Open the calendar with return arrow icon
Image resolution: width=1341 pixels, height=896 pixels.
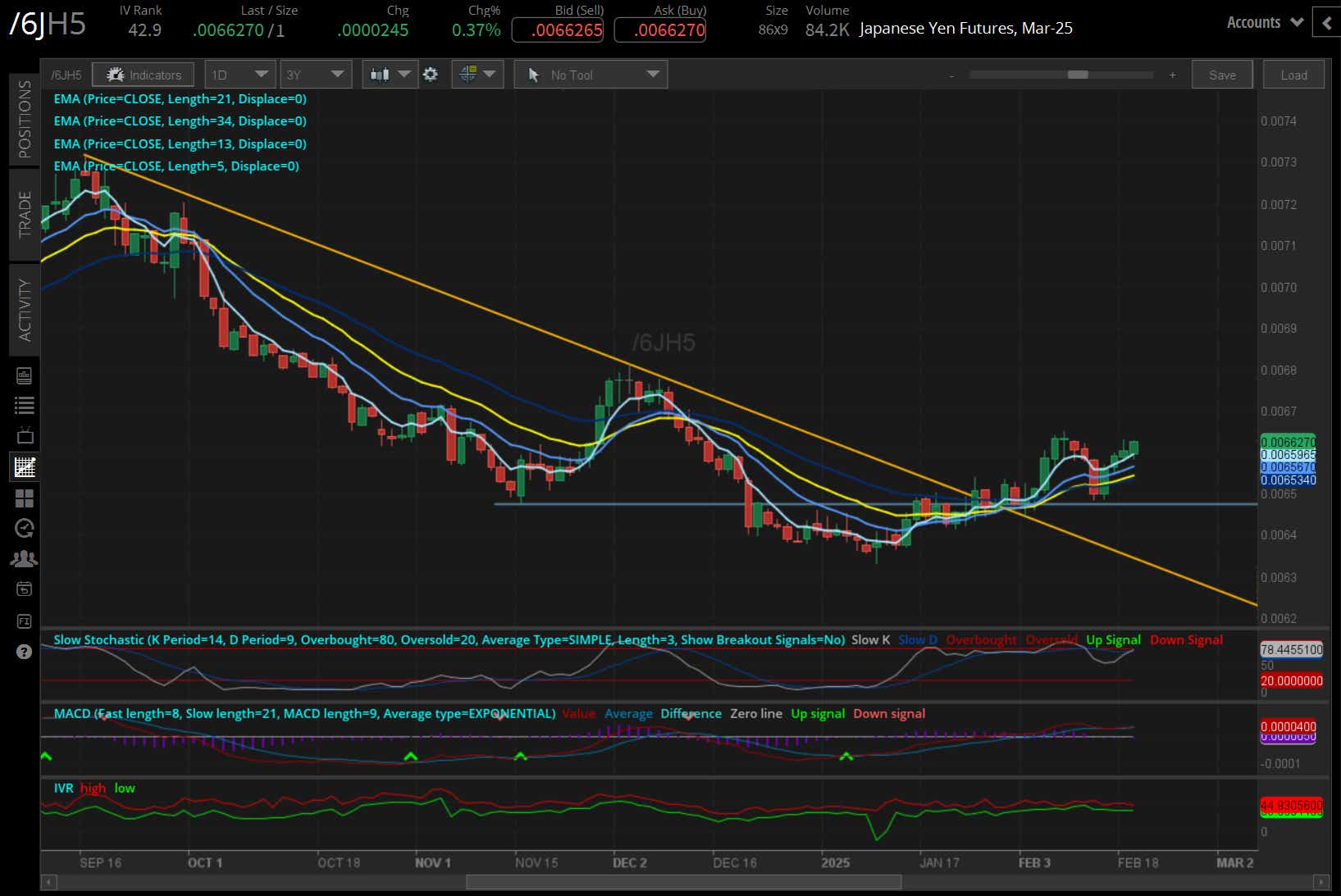[24, 589]
